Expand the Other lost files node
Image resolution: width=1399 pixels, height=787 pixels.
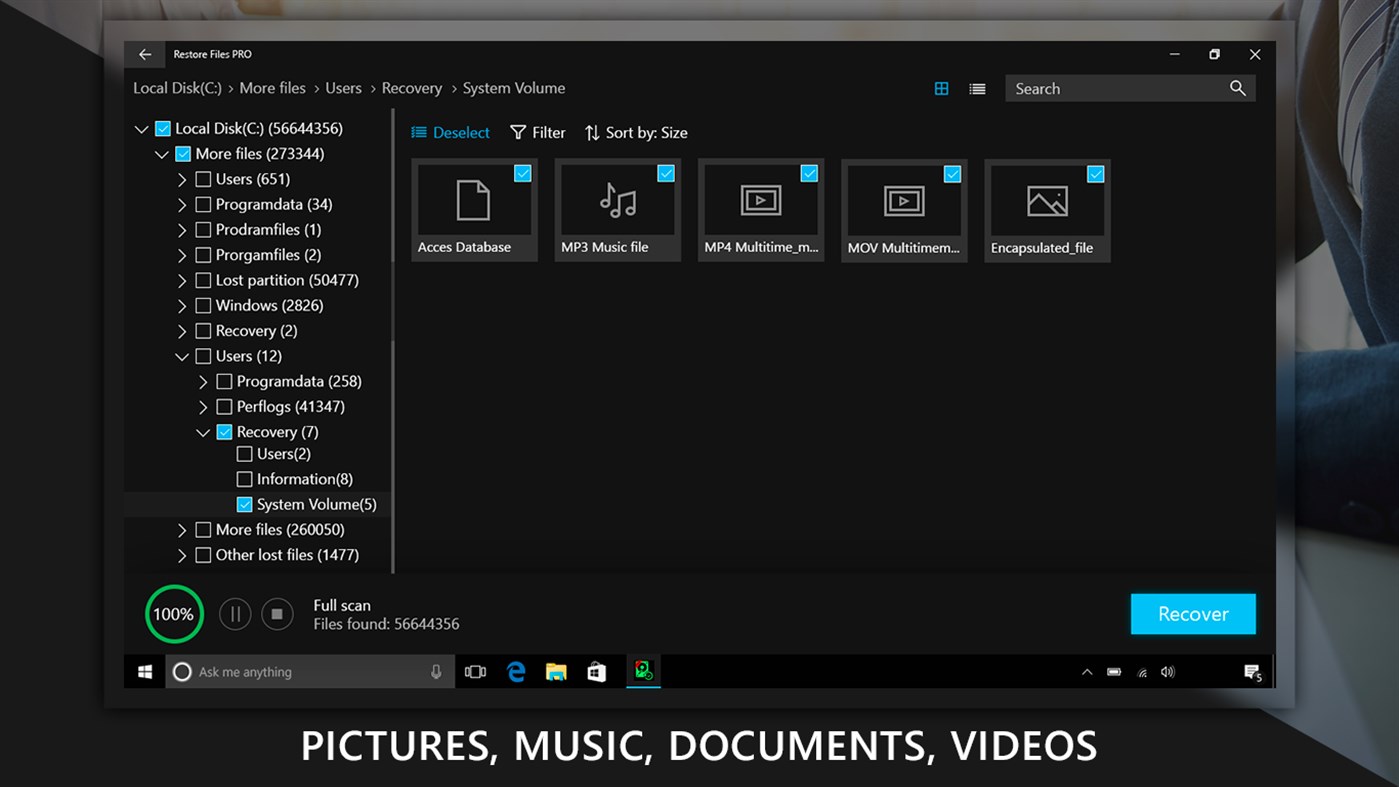(182, 555)
